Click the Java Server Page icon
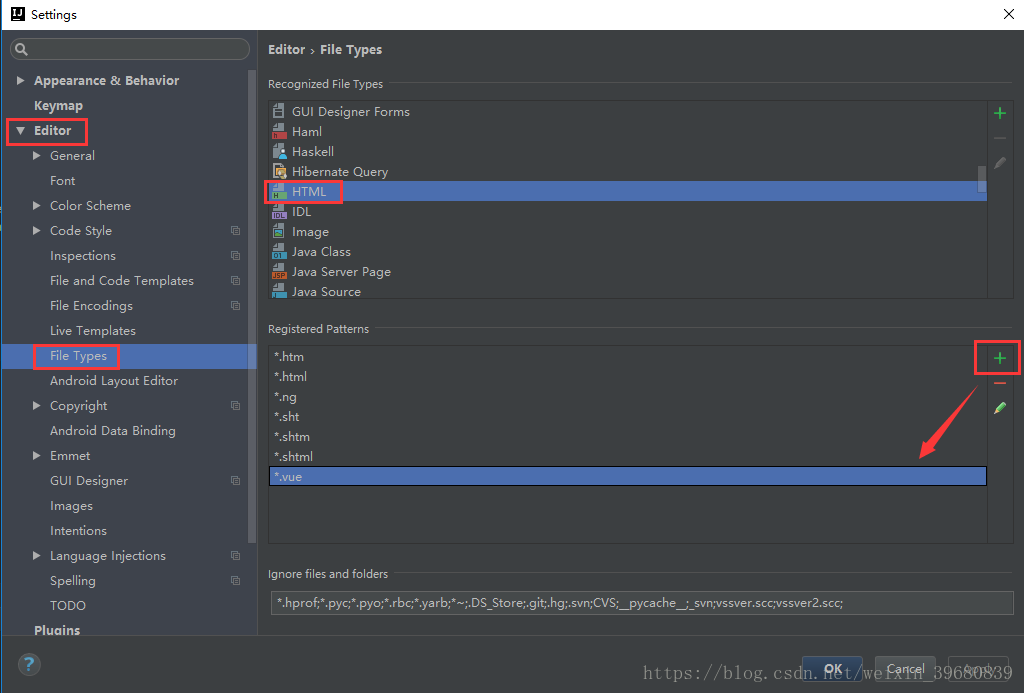 pos(279,272)
